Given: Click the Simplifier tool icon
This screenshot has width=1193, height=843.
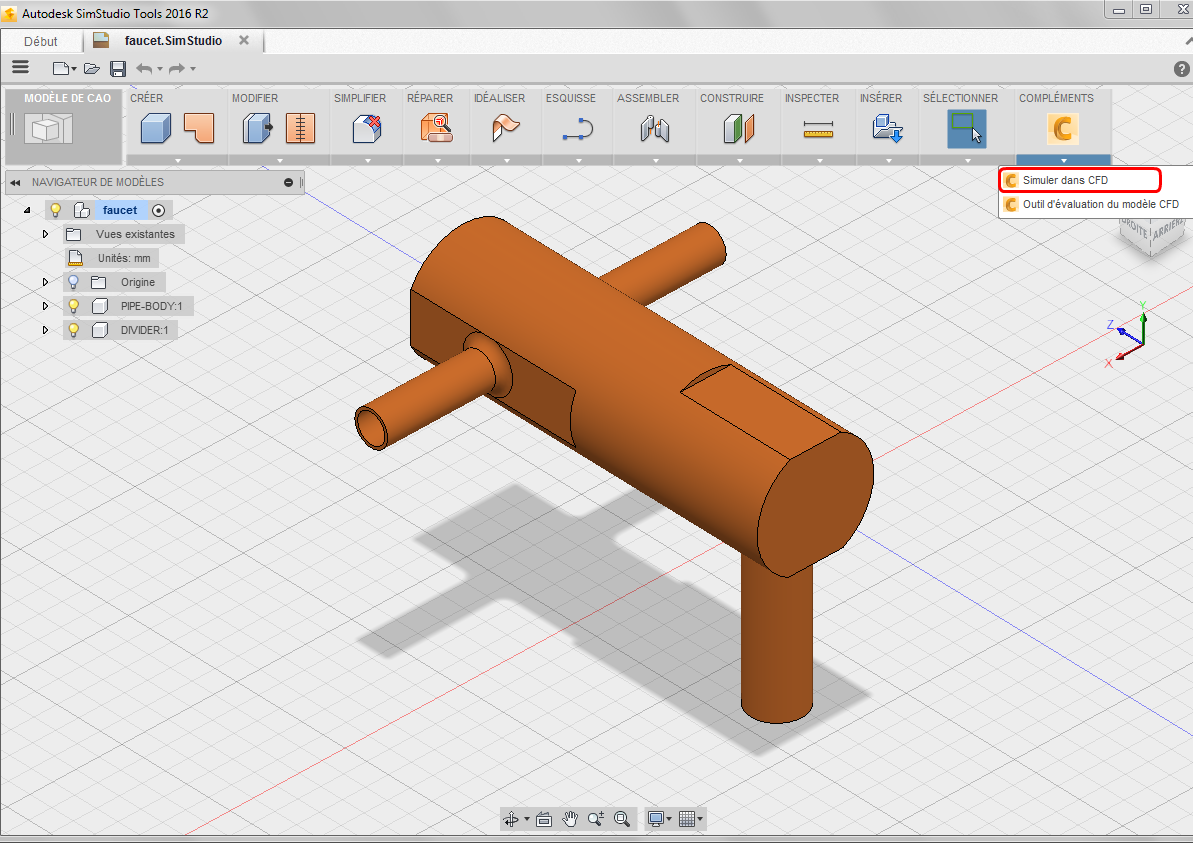Looking at the screenshot, I should pos(367,129).
